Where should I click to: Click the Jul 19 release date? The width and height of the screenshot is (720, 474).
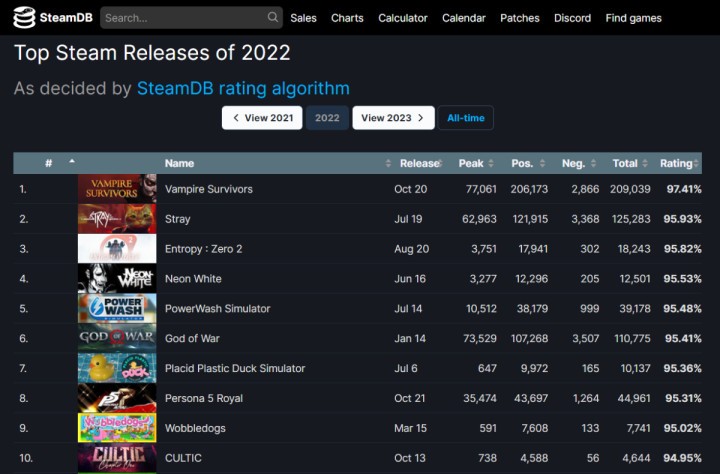coord(408,219)
